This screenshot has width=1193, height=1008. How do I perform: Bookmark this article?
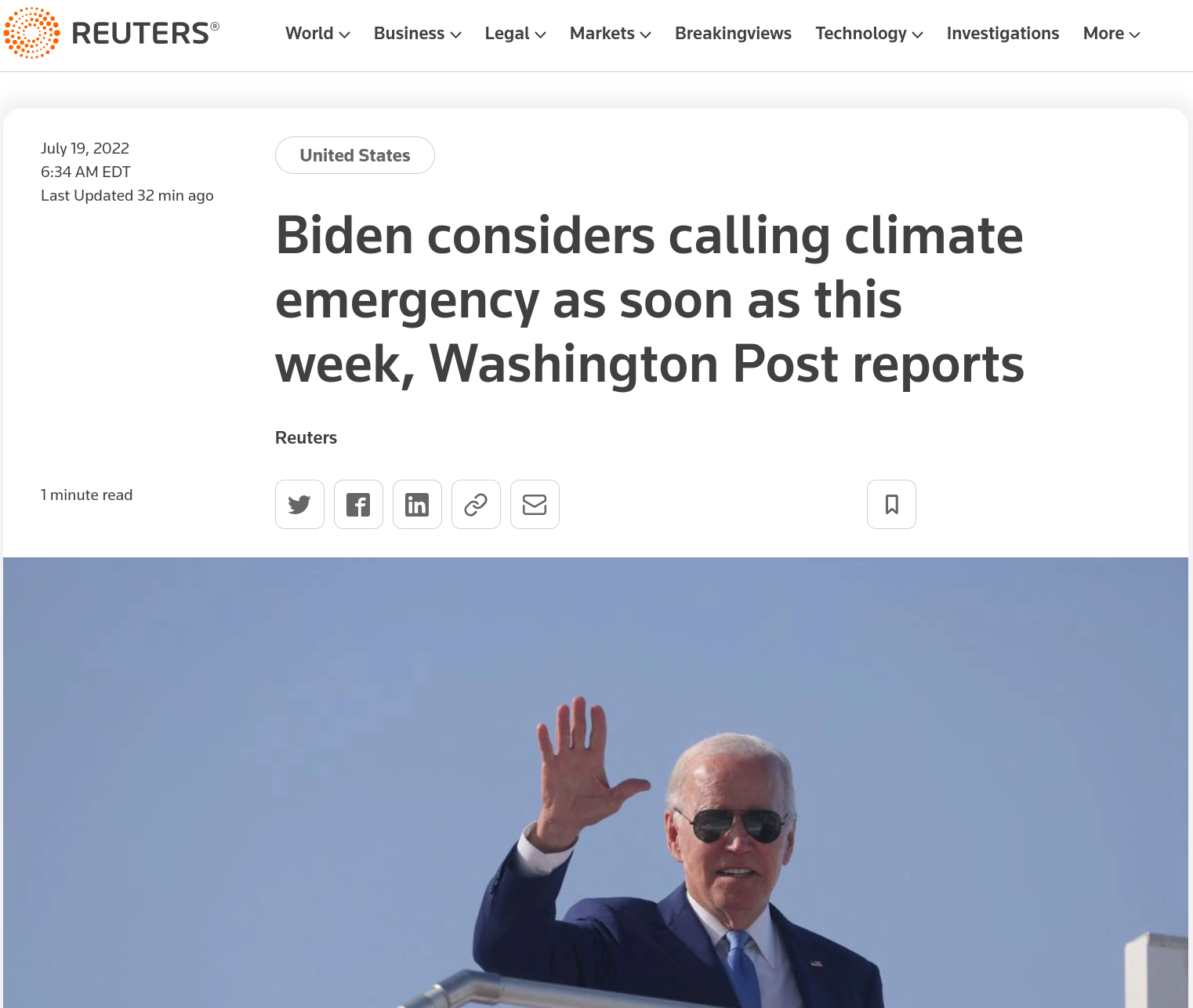891,504
